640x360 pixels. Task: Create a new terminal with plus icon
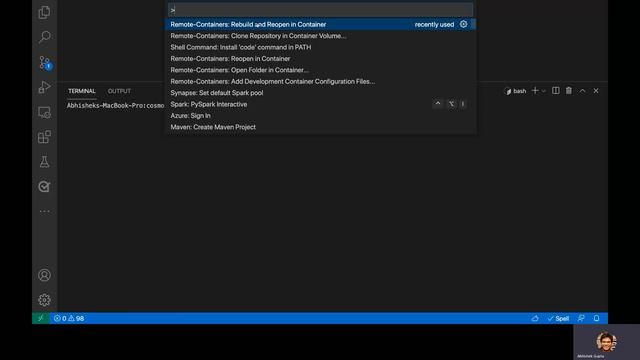tap(535, 91)
